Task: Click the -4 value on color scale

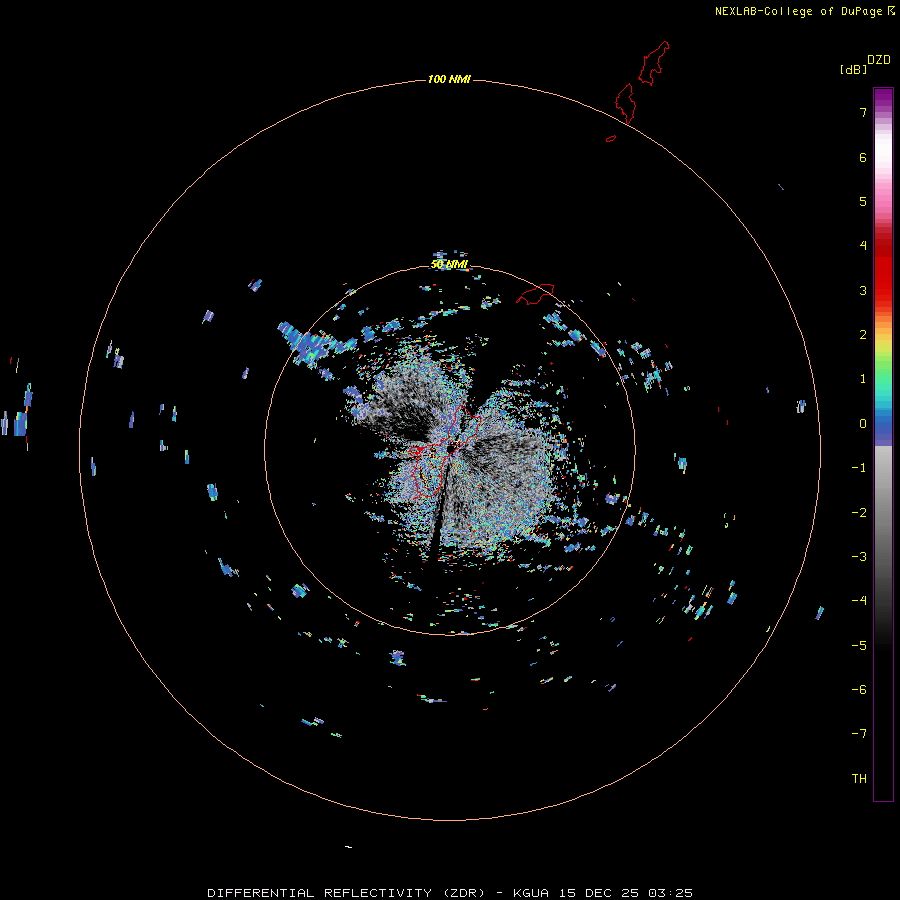Action: pos(859,601)
